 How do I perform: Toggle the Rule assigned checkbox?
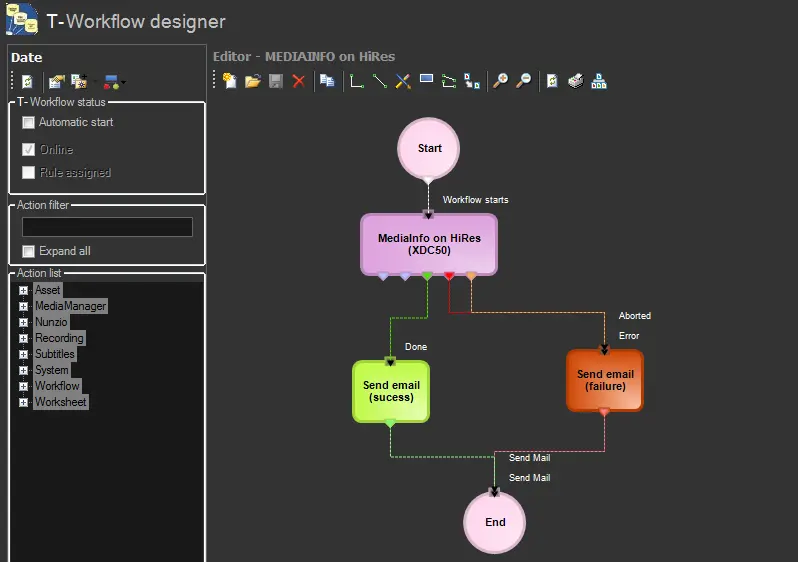tap(29, 172)
